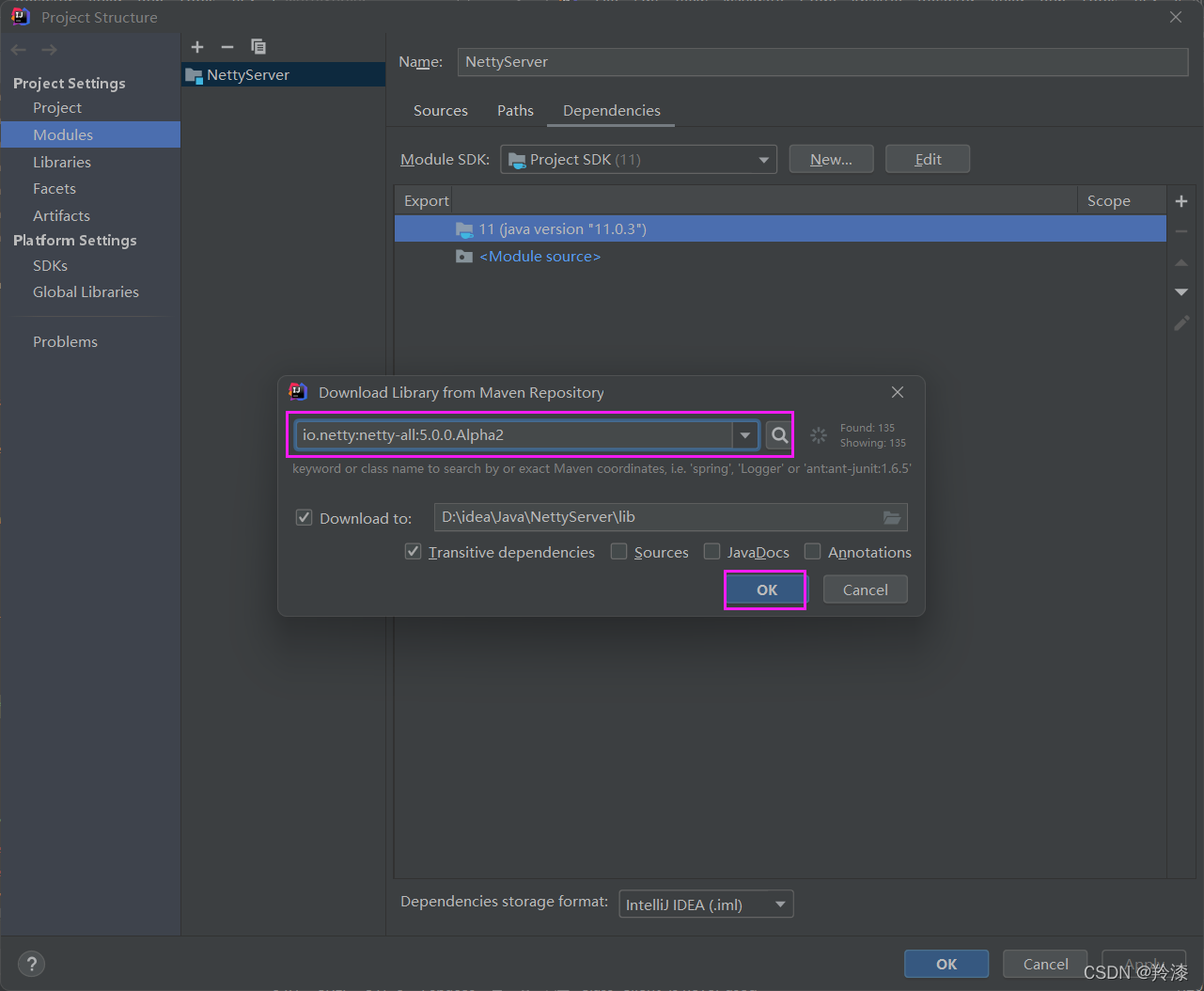Open Libraries settings

[x=62, y=163]
